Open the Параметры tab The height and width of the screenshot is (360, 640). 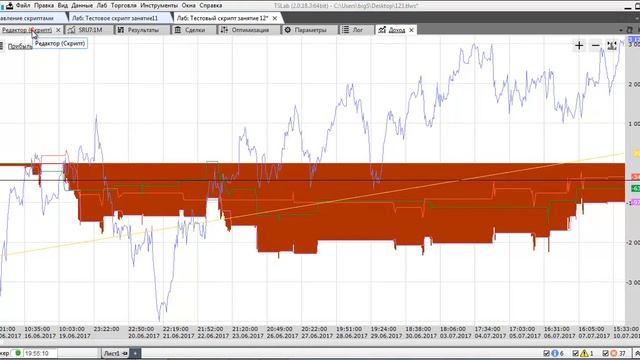310,30
